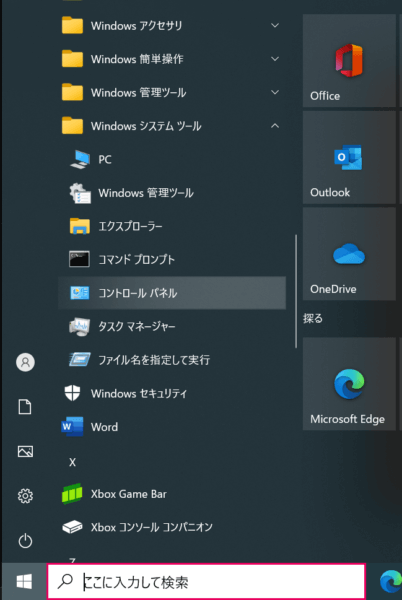
Task: Launch the Word app icon
Action: pos(72,427)
